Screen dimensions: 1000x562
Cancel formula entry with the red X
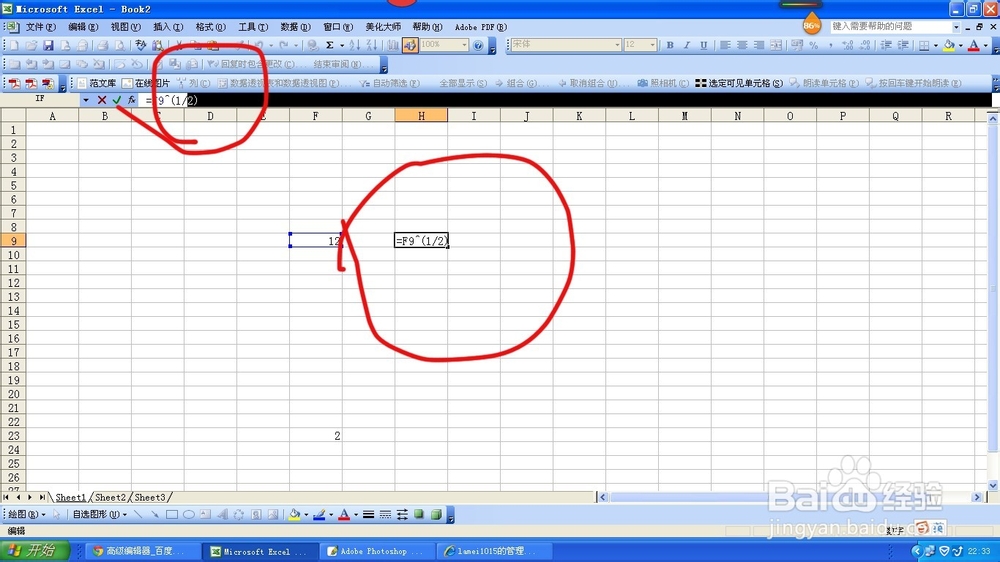pos(102,100)
